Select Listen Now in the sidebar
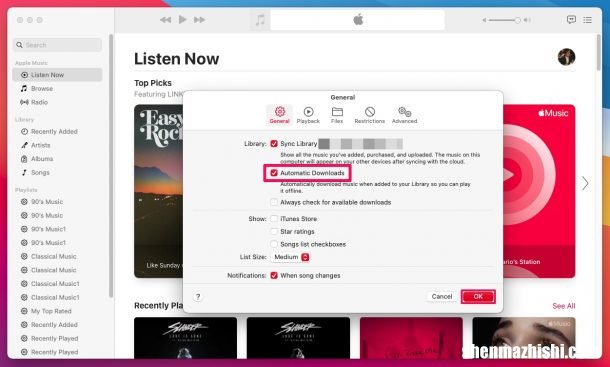Image resolution: width=610 pixels, height=367 pixels. [58, 75]
